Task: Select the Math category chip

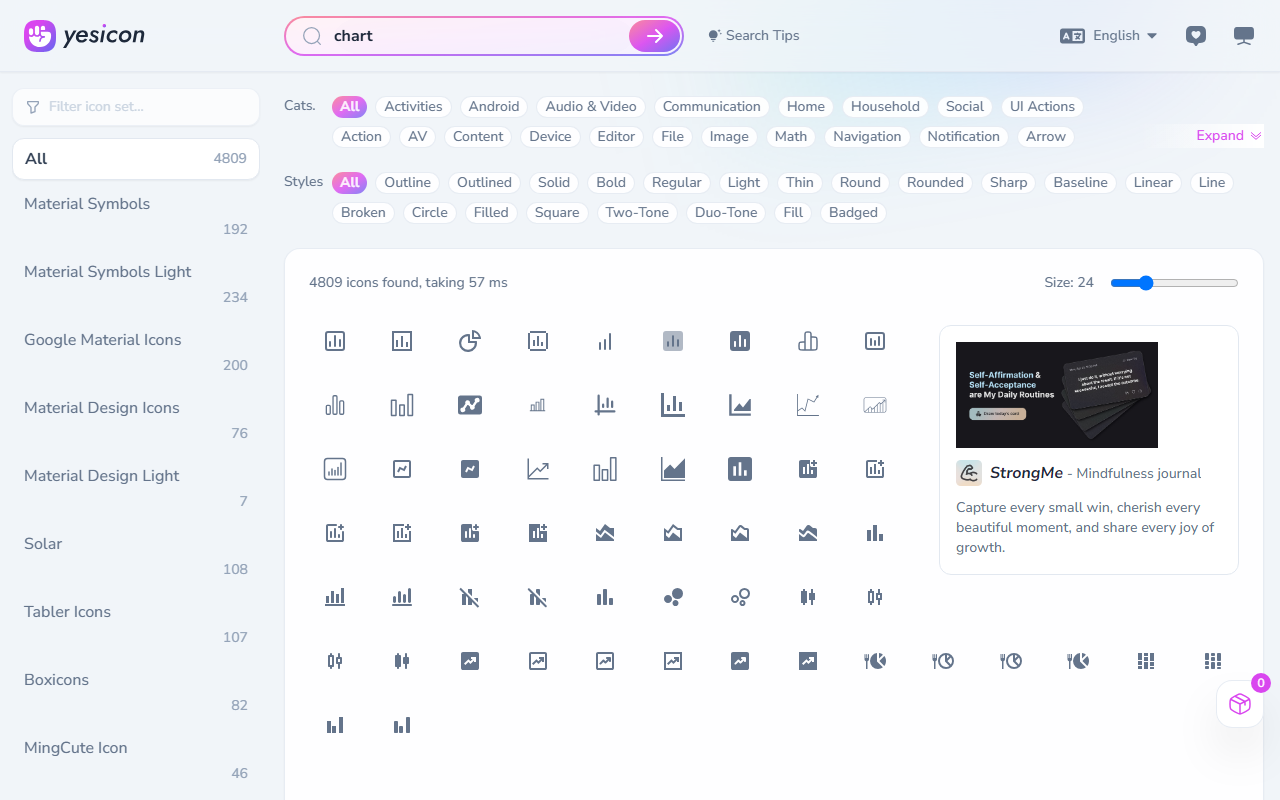Action: click(x=791, y=137)
